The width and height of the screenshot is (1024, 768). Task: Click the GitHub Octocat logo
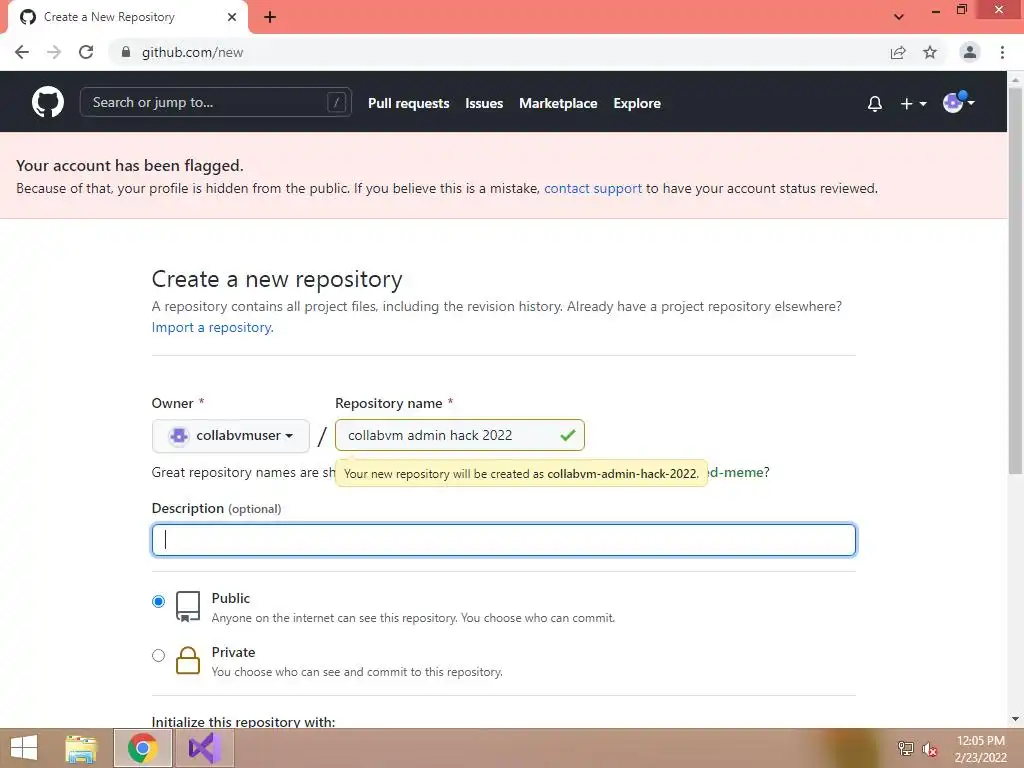pos(48,103)
